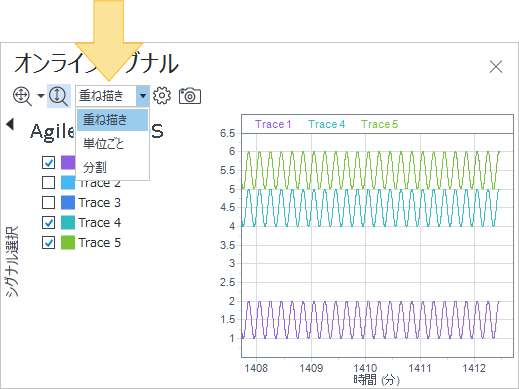Select the Trace 5 label in the list
519x389 pixels.
(x=99, y=243)
